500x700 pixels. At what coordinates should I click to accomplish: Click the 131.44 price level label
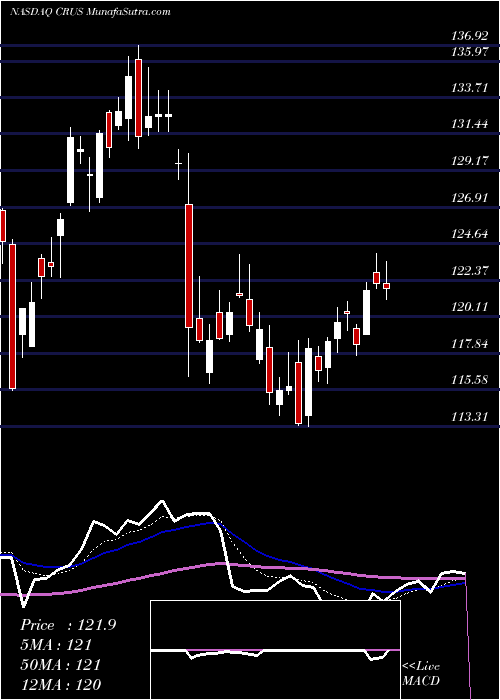tap(469, 124)
